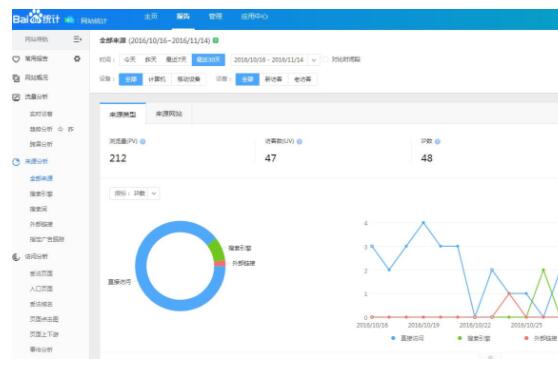The height and width of the screenshot is (369, 558).
Task: Open 报告 in top navigation
Action: point(183,16)
